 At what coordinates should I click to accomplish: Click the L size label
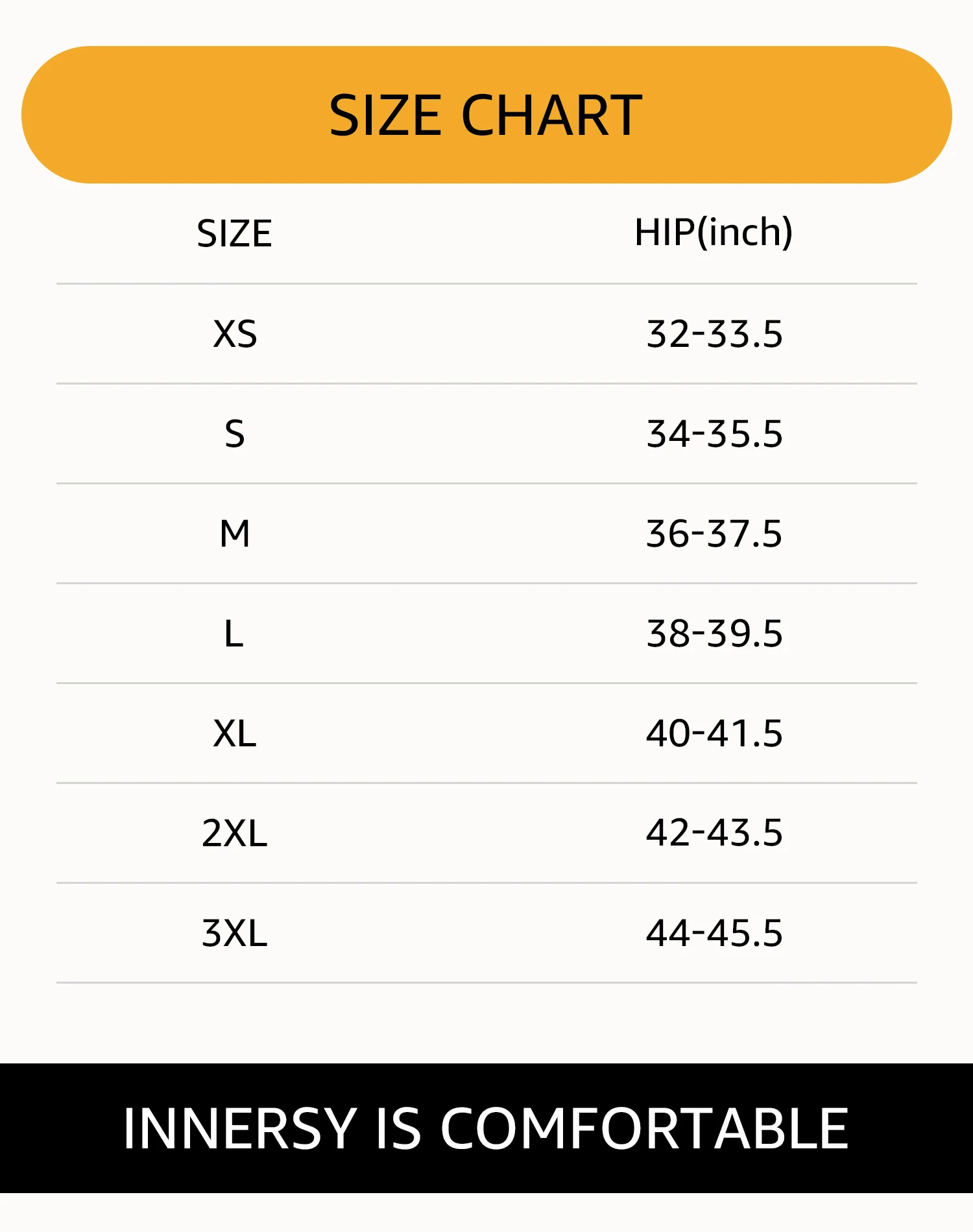tap(234, 634)
